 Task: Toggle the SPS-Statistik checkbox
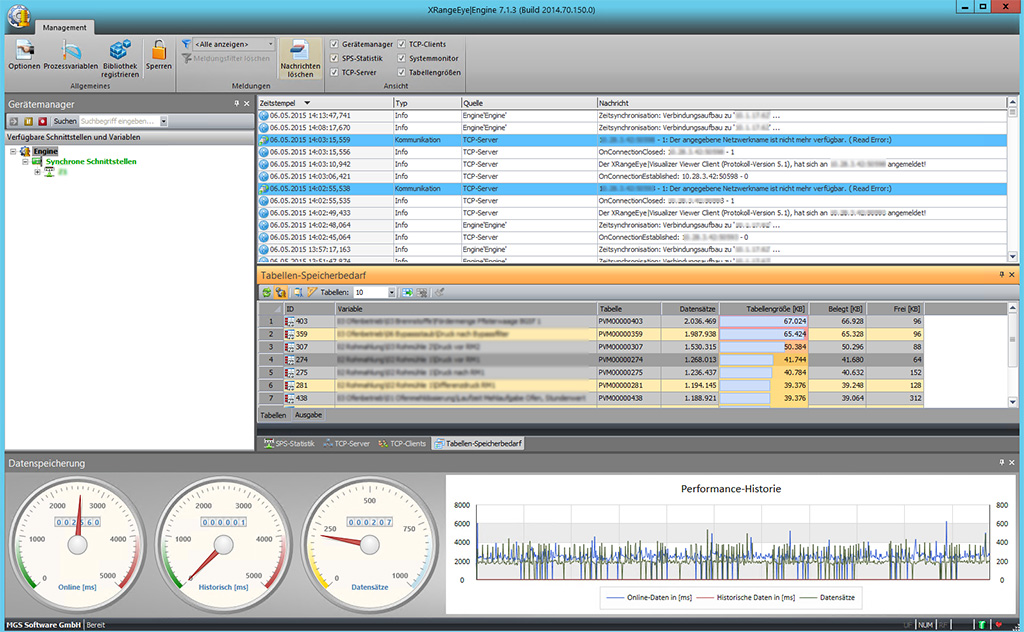click(335, 58)
